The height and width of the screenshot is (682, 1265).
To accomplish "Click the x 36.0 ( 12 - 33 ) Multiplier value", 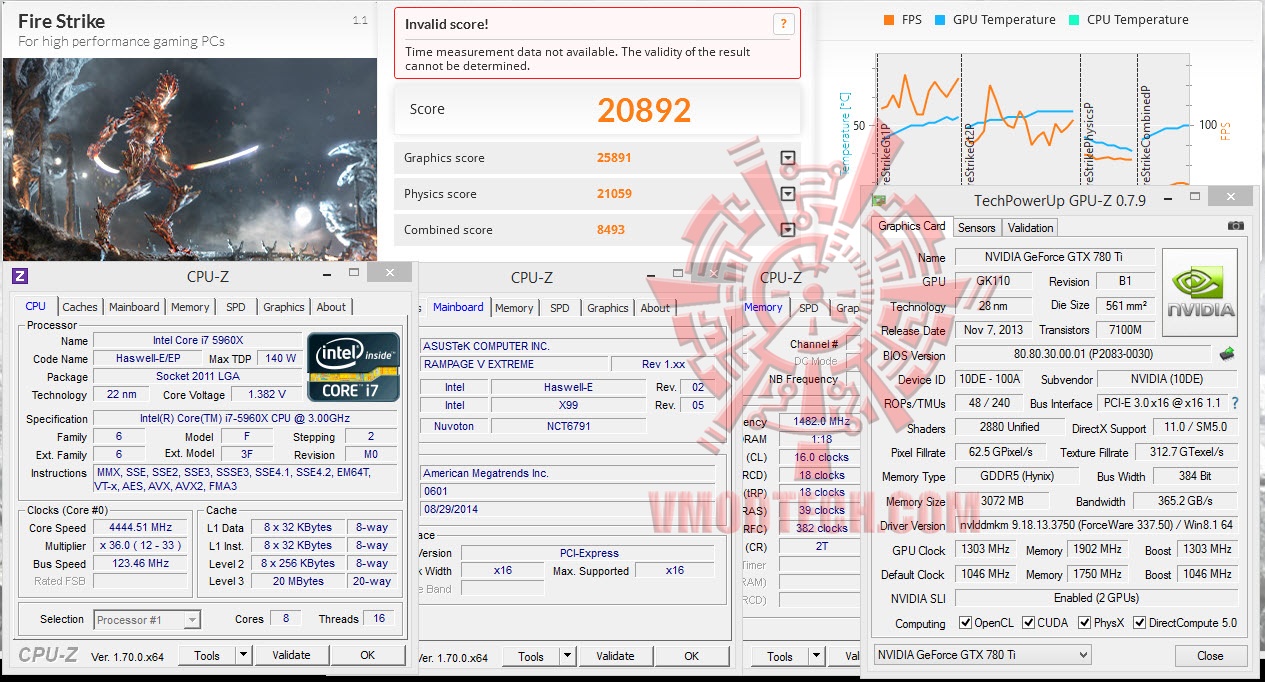I will point(142,546).
